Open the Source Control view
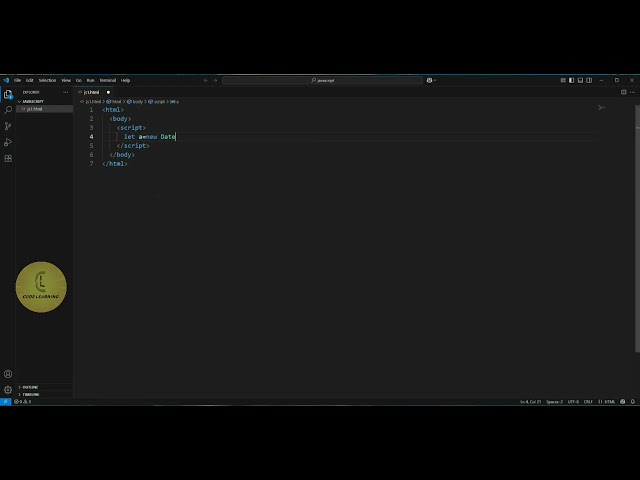640x480 pixels. tap(8, 126)
